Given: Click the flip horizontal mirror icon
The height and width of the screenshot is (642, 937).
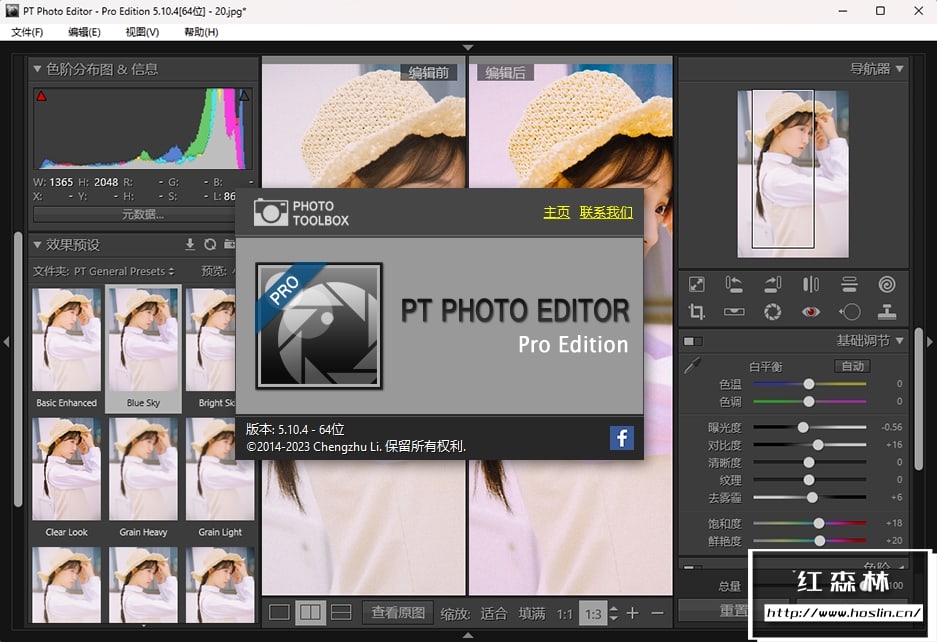Looking at the screenshot, I should click(811, 285).
